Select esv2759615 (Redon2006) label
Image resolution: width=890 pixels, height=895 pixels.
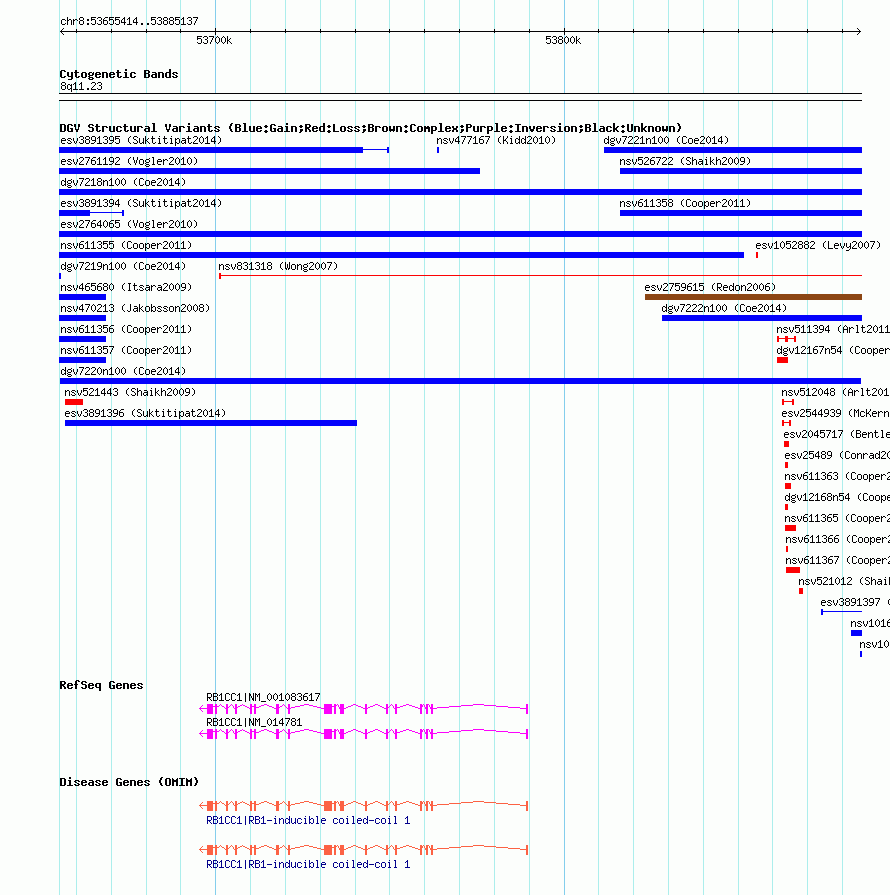click(x=710, y=287)
